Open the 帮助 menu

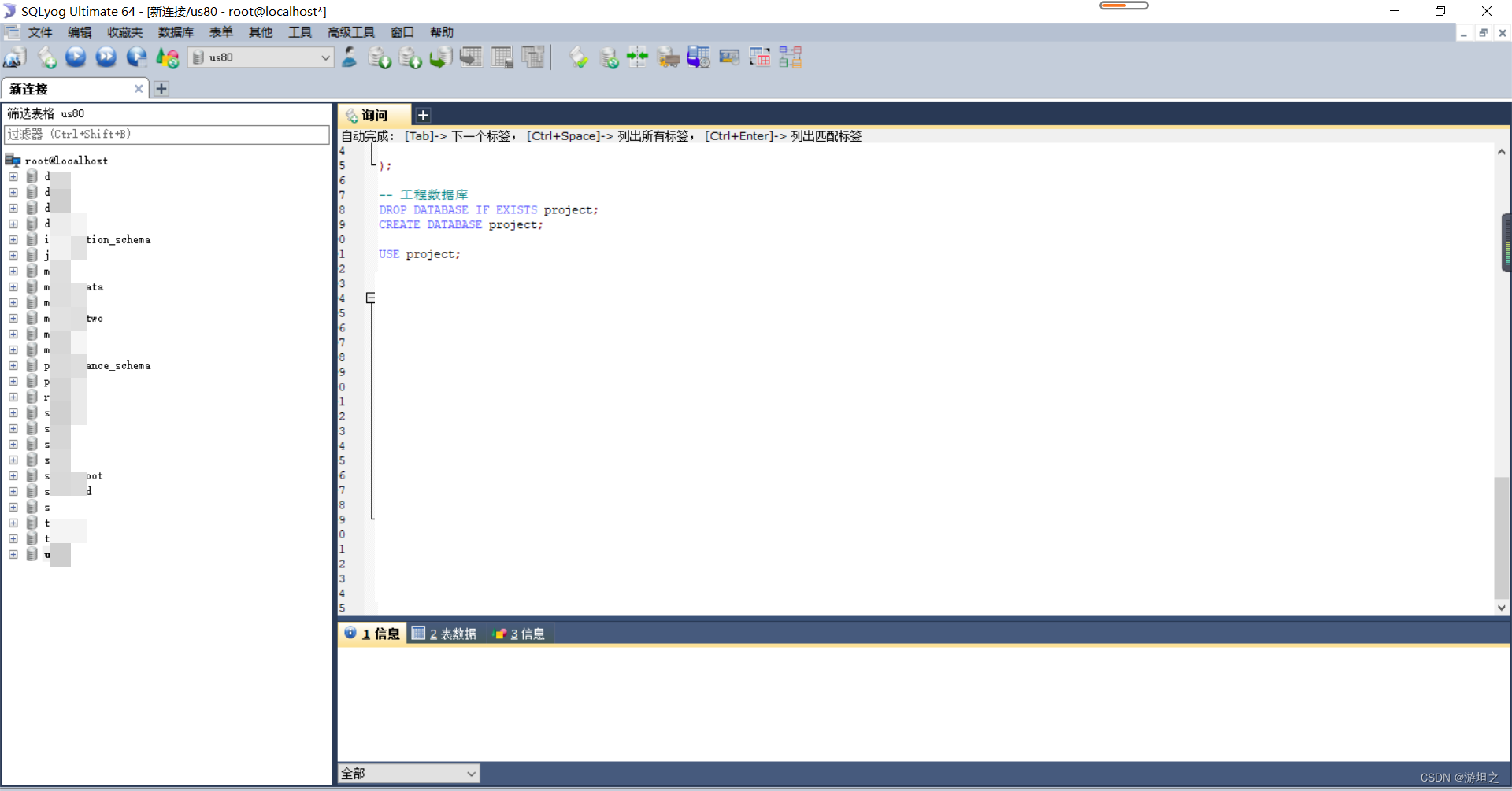coord(442,32)
